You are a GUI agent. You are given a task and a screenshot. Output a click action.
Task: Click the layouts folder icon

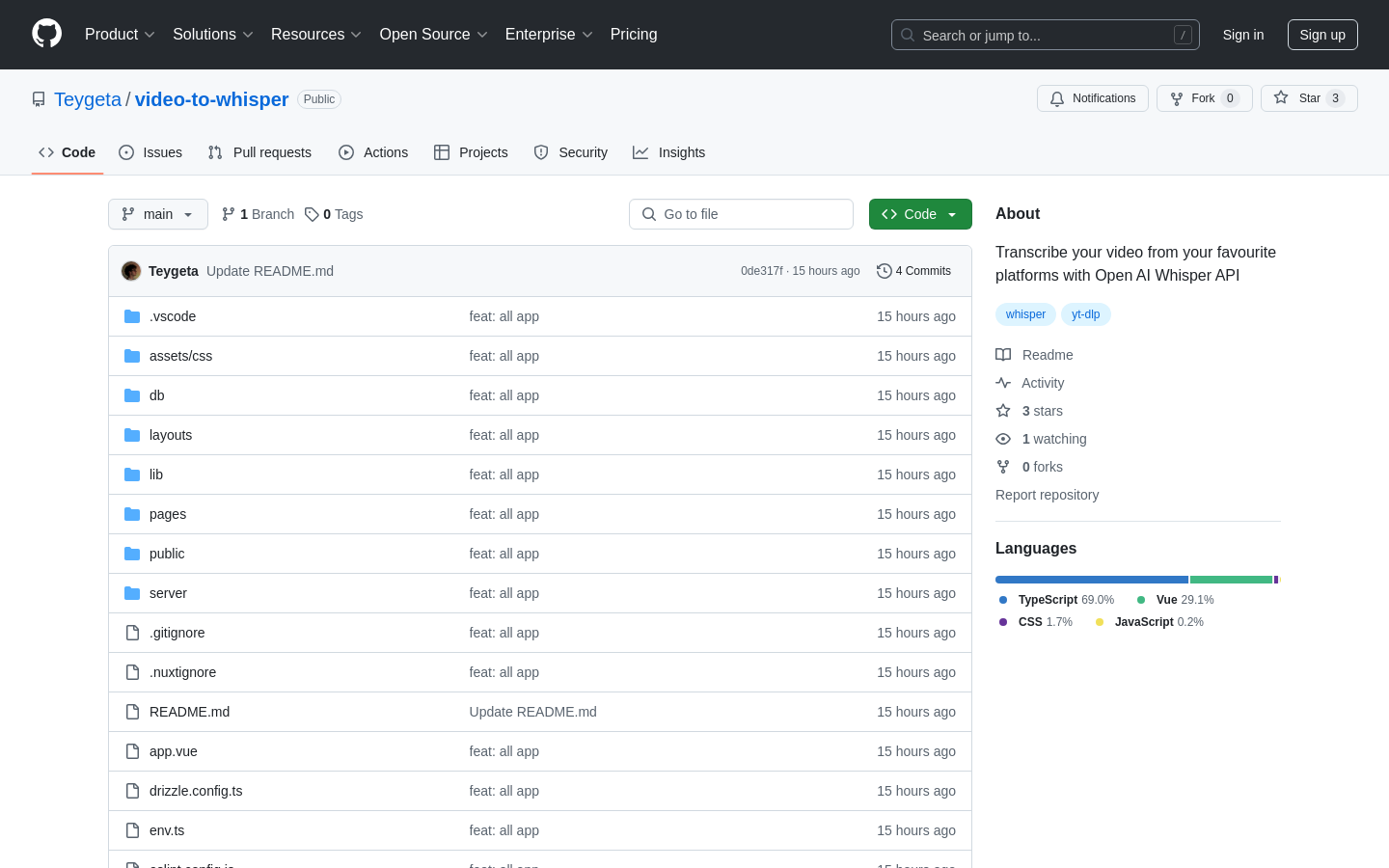click(x=132, y=435)
